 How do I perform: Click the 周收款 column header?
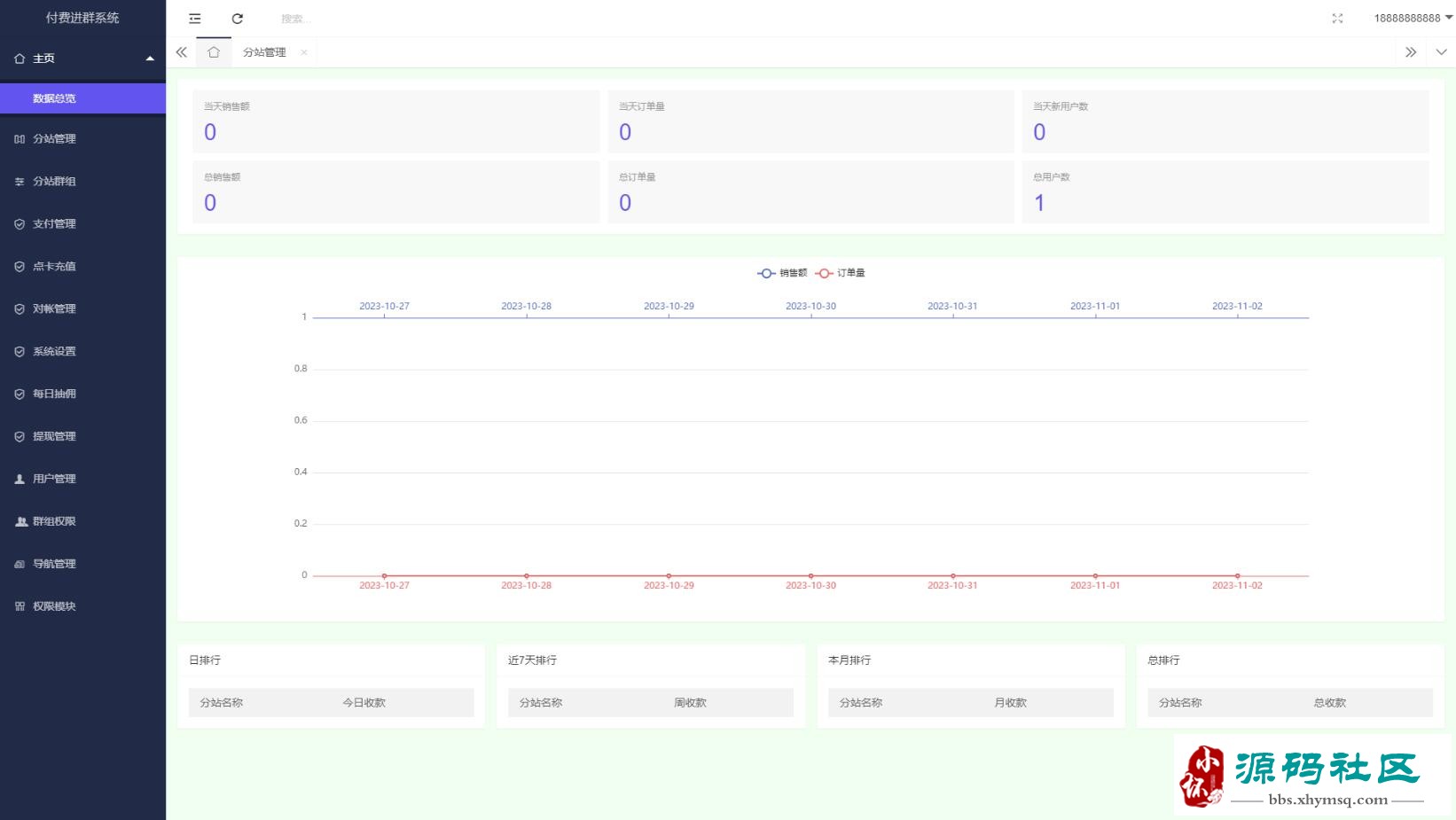click(x=690, y=703)
